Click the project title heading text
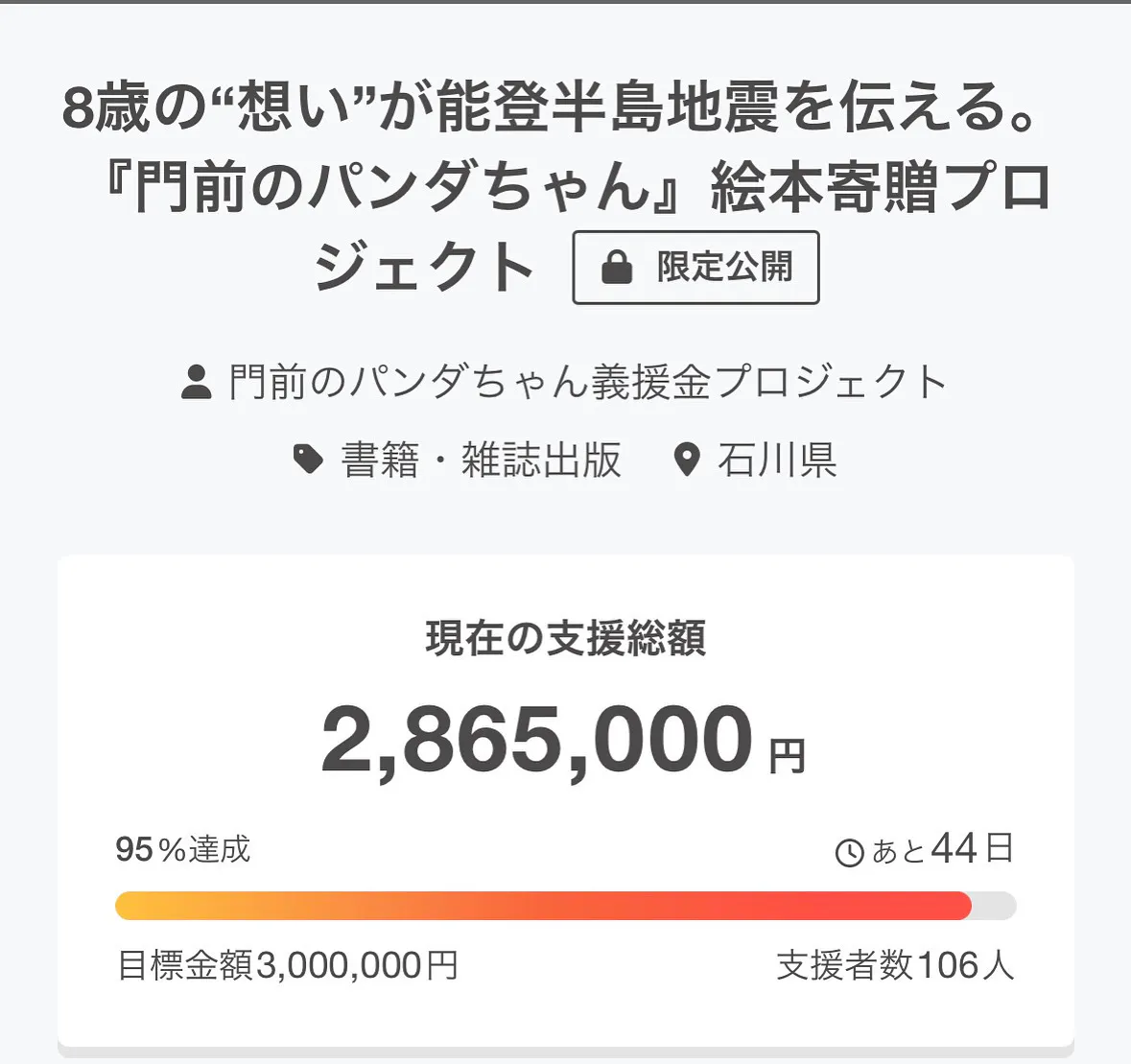This screenshot has width=1131, height=1064. (556, 108)
